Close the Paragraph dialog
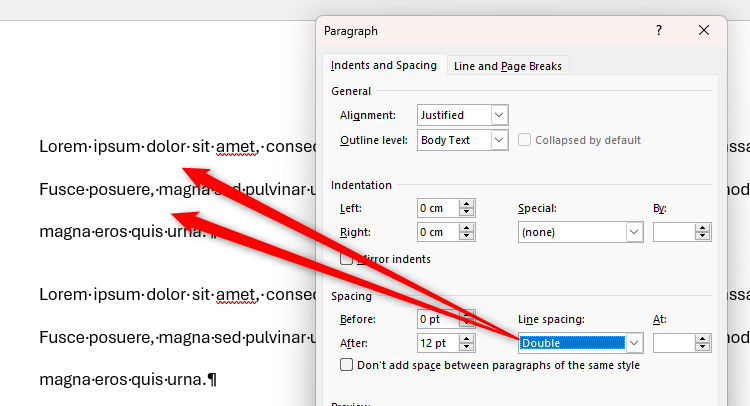Image resolution: width=750 pixels, height=406 pixels. click(x=704, y=31)
